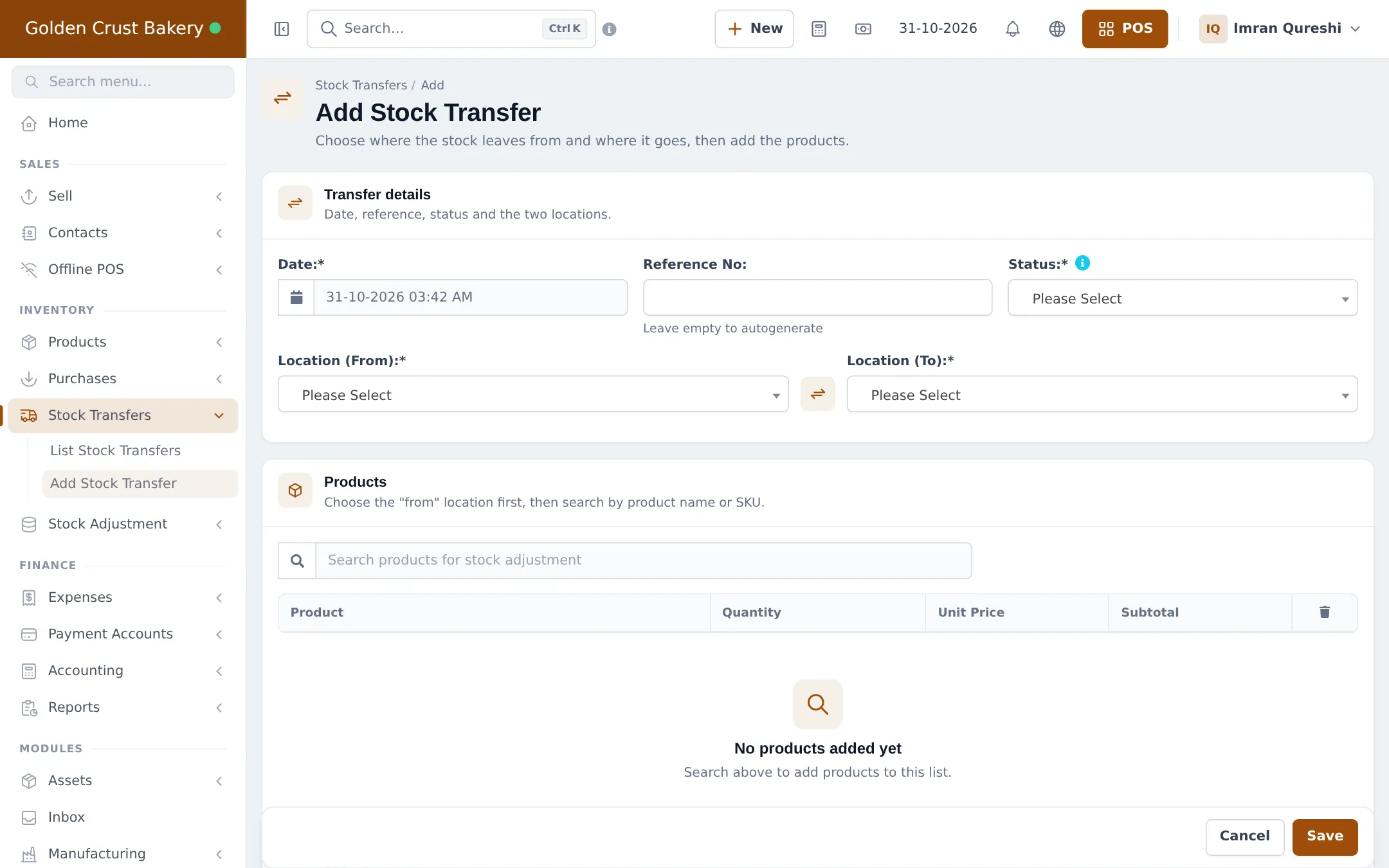Open the Imran Qureshi user menu
This screenshot has height=868, width=1389.
(1280, 29)
